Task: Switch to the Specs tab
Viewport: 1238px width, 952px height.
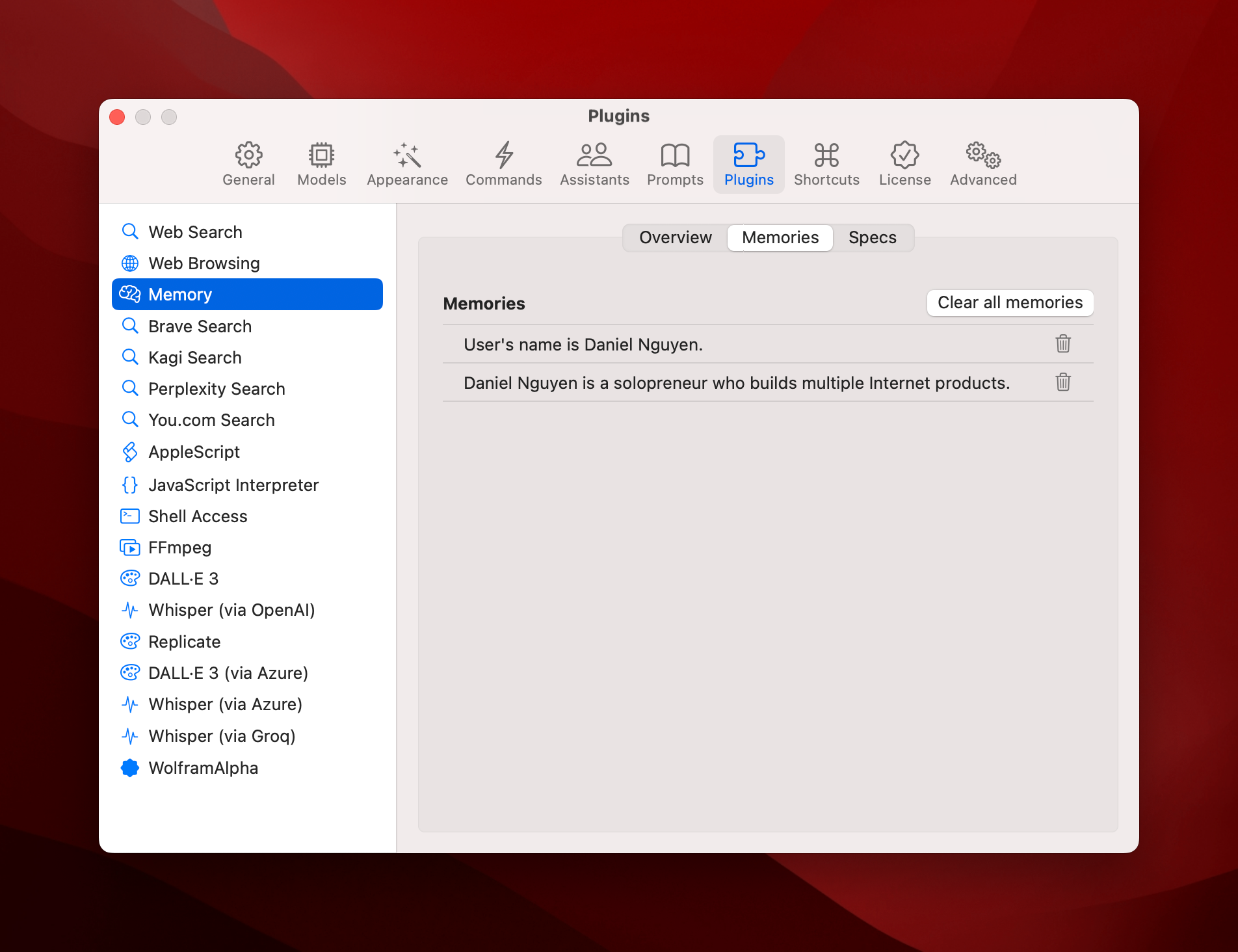Action: coord(873,237)
